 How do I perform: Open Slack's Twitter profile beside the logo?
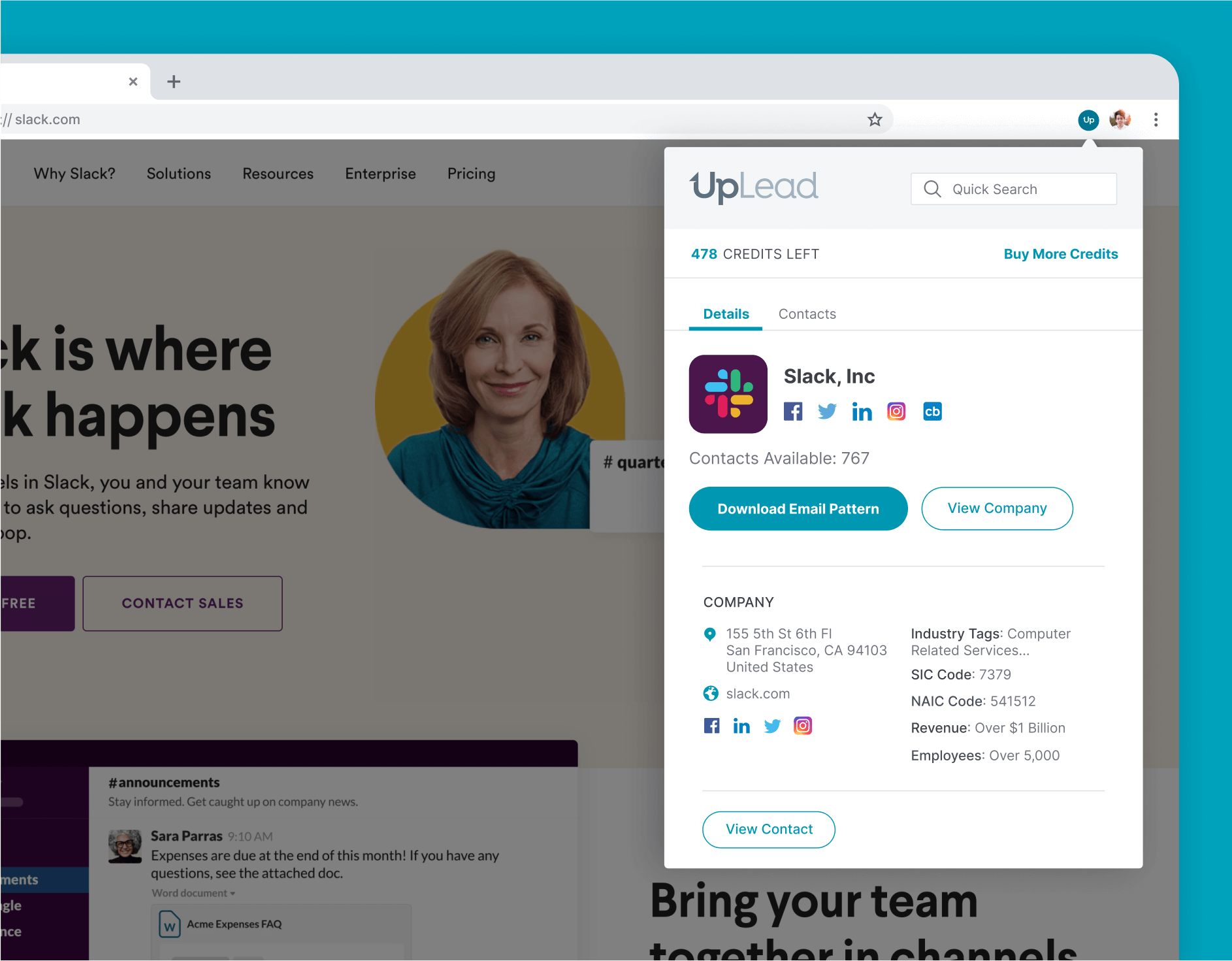[x=827, y=412]
